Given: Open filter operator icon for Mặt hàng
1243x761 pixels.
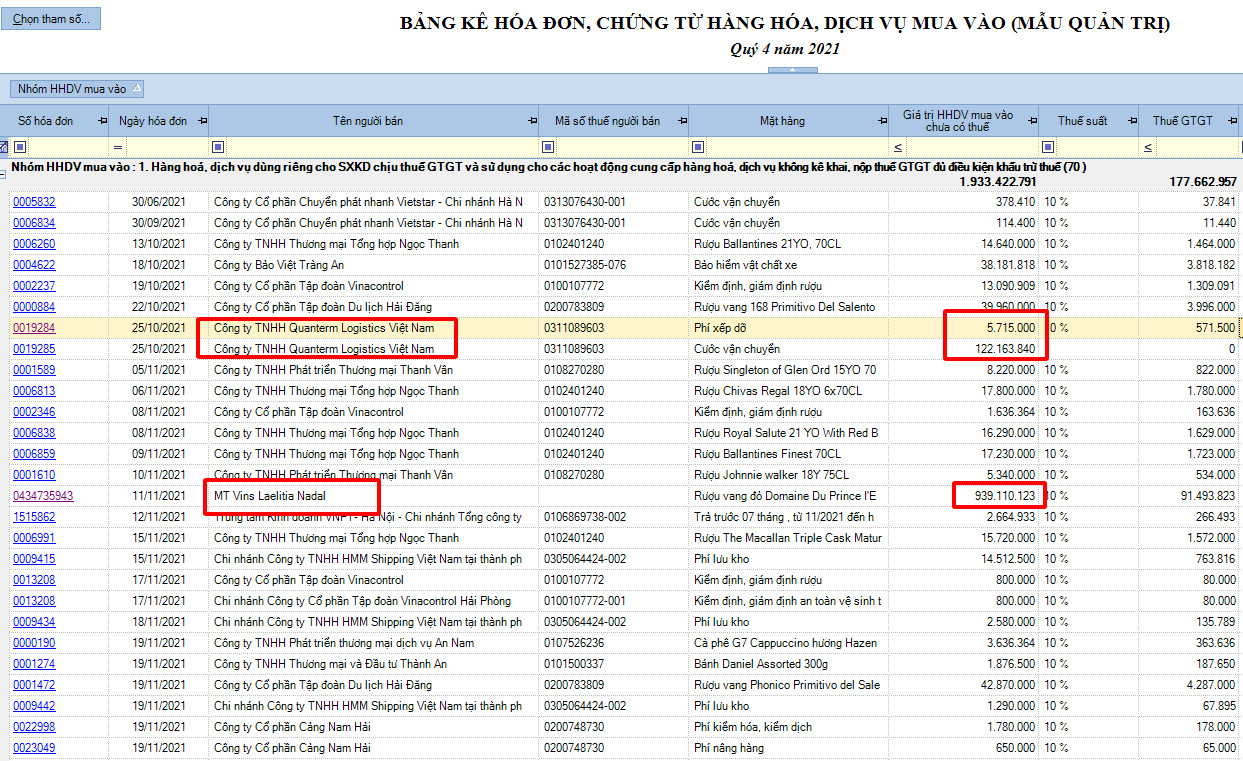Looking at the screenshot, I should click(697, 147).
